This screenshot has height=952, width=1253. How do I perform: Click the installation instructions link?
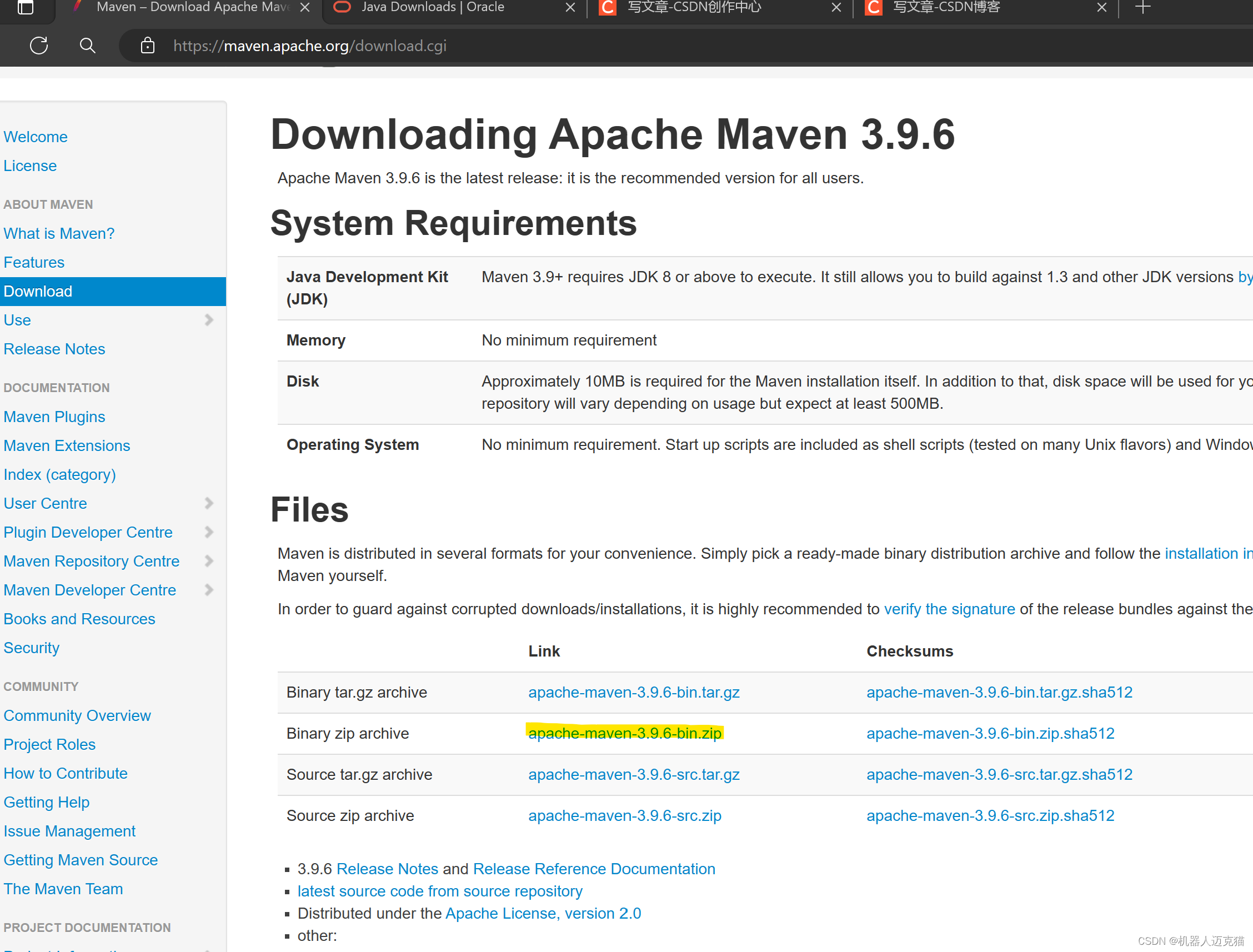(1208, 554)
